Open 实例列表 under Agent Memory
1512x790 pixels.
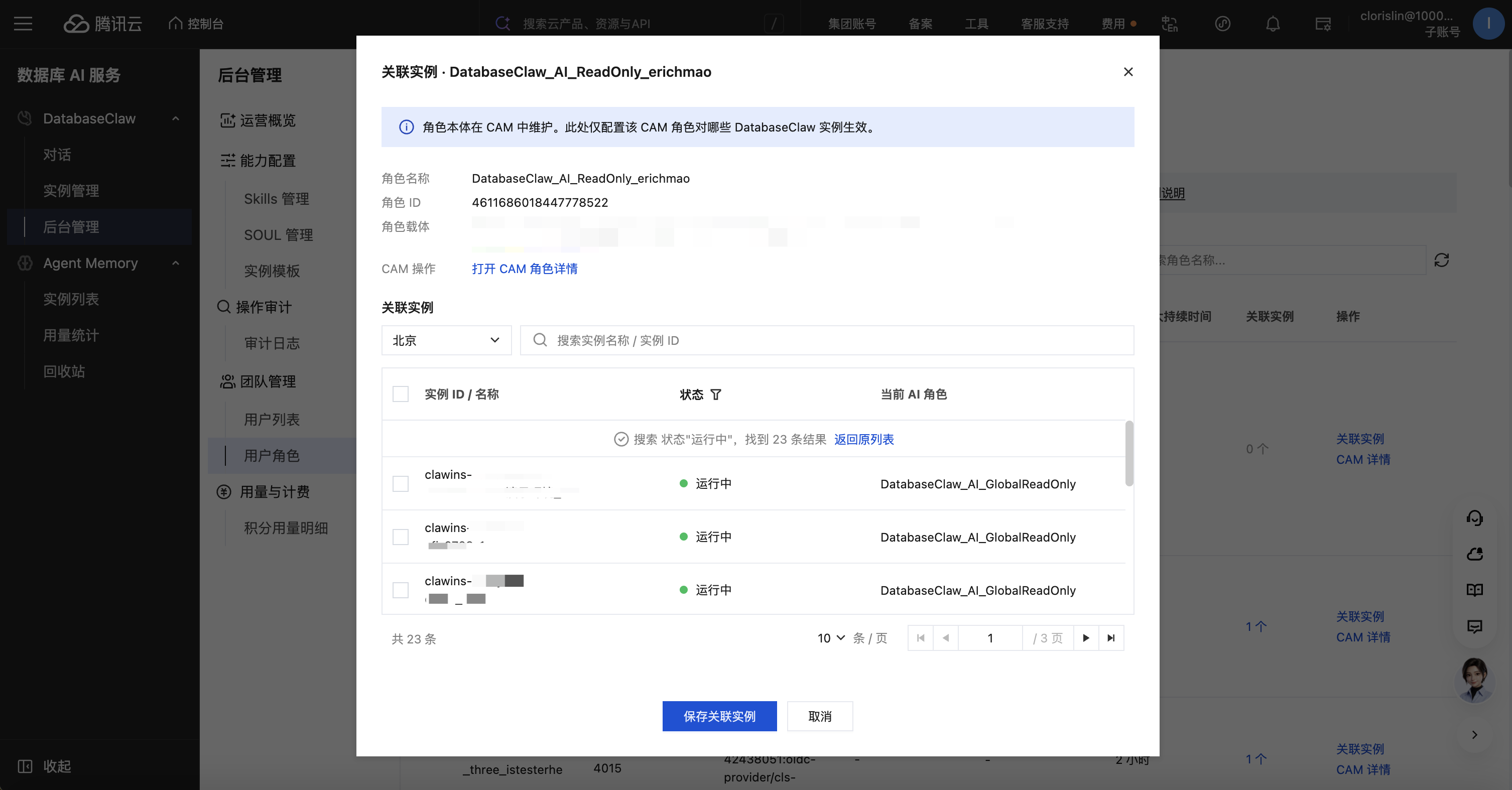(x=71, y=299)
